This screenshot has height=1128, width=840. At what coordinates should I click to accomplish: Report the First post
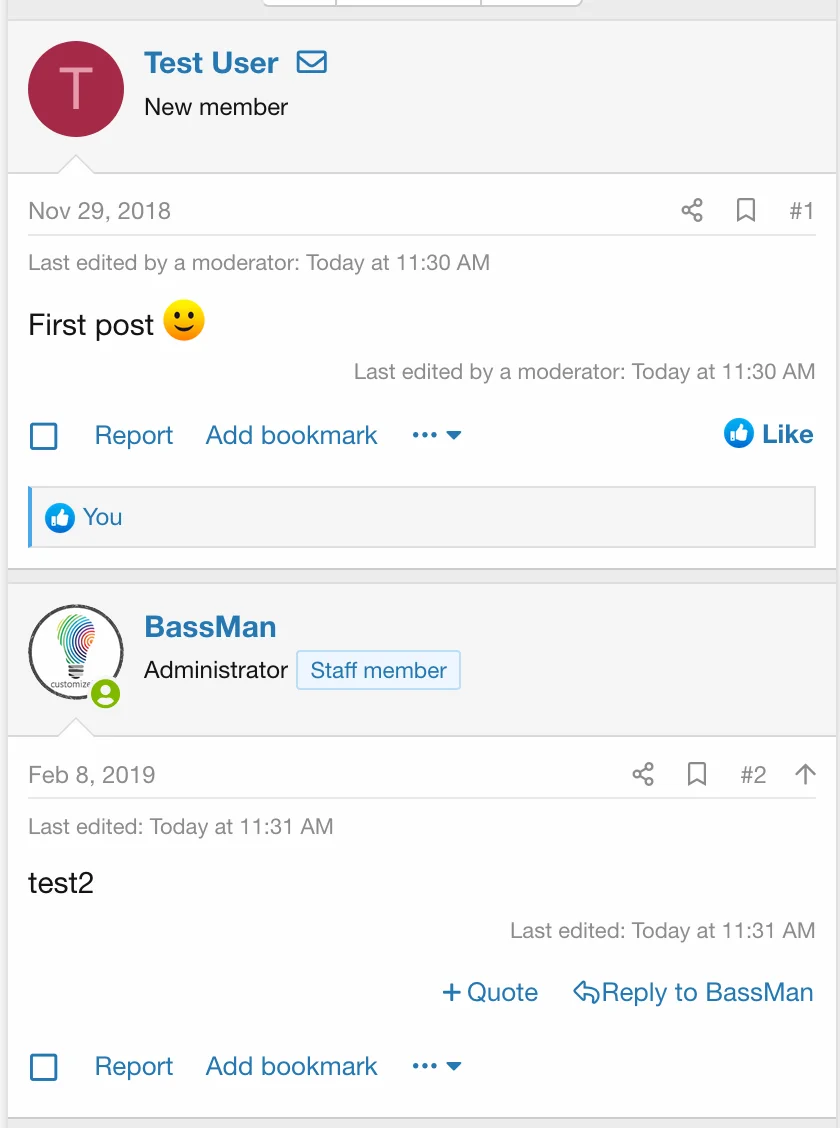134,435
